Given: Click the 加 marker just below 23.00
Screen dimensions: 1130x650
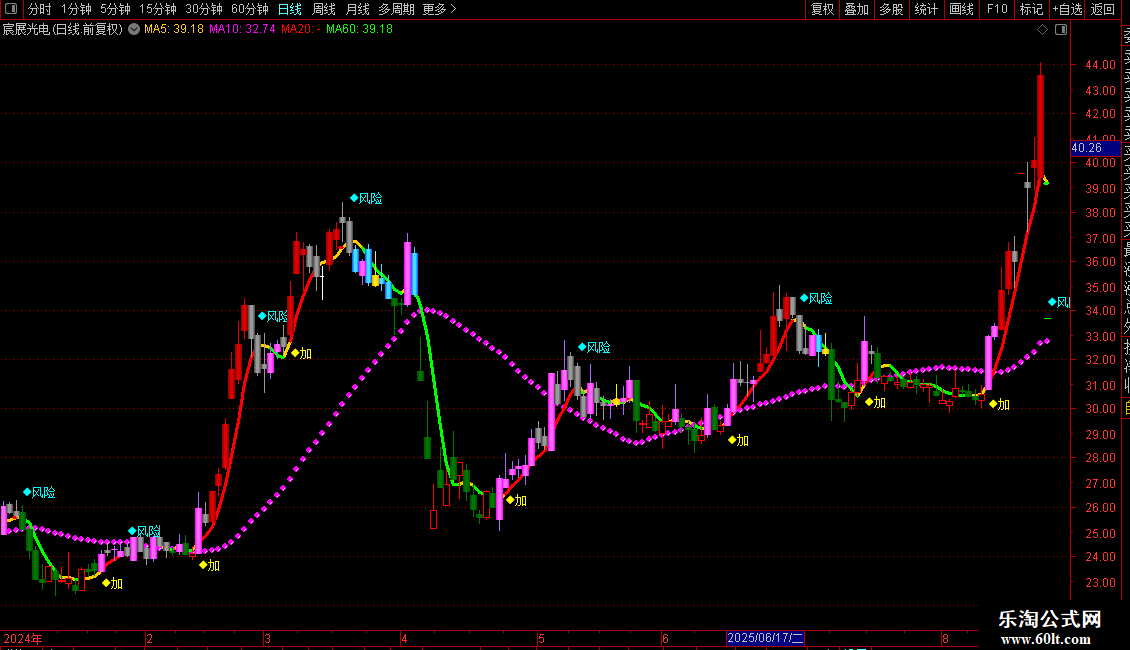Looking at the screenshot, I should click(x=112, y=583).
